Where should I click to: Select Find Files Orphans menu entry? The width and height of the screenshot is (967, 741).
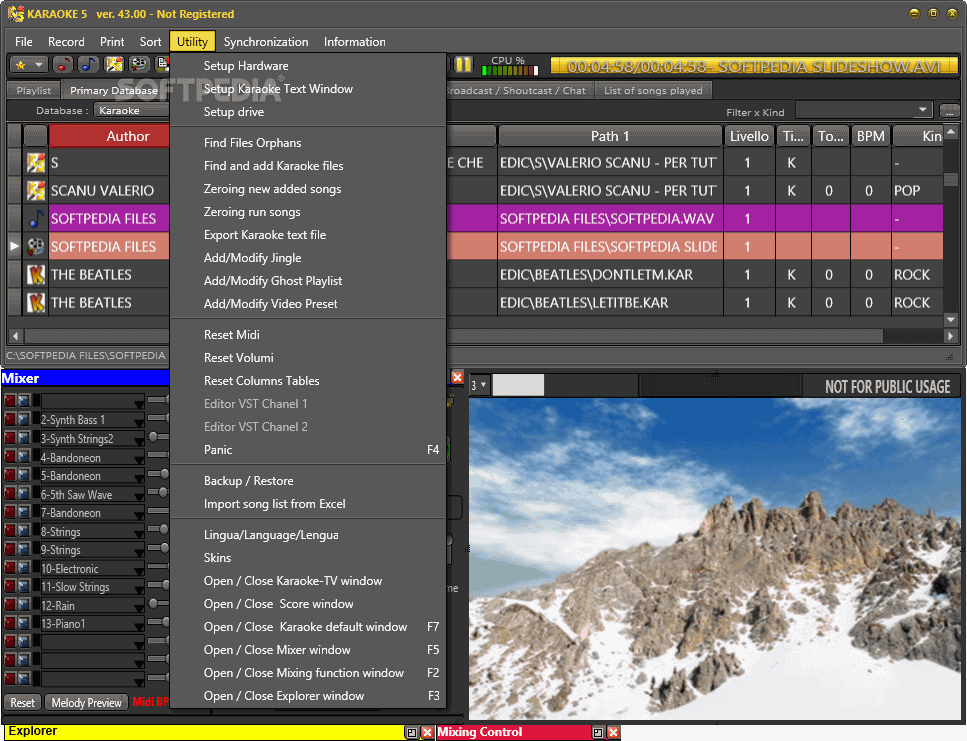coord(252,142)
